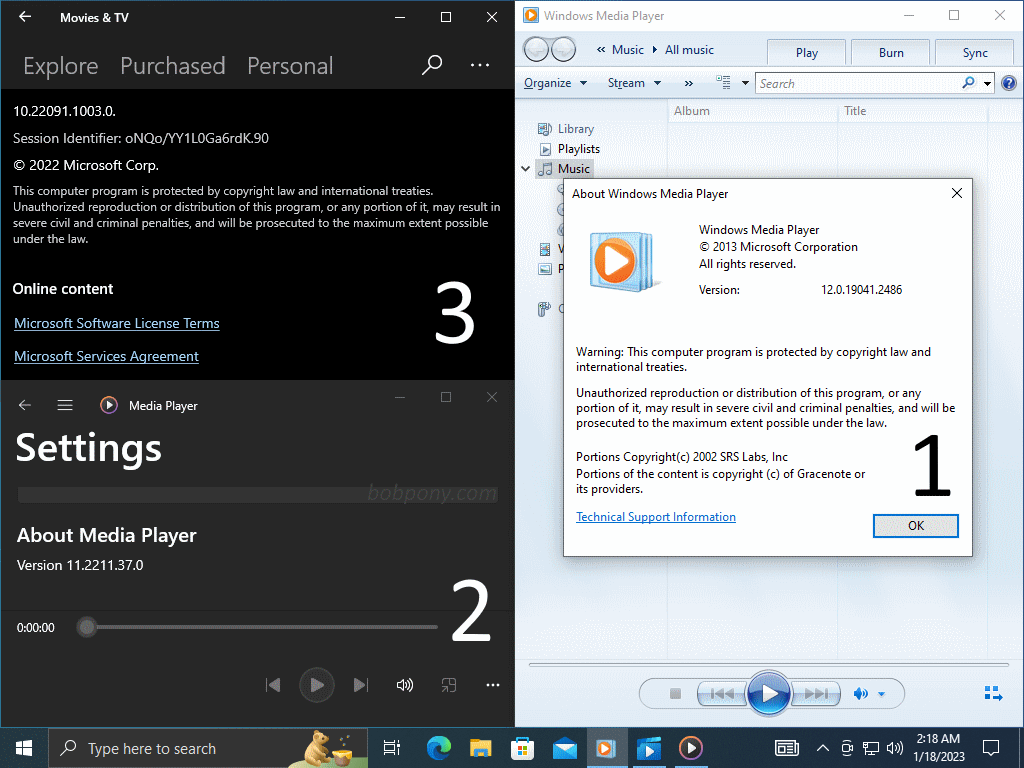Open the Organize dropdown menu
Image resolution: width=1024 pixels, height=768 pixels.
pos(555,83)
